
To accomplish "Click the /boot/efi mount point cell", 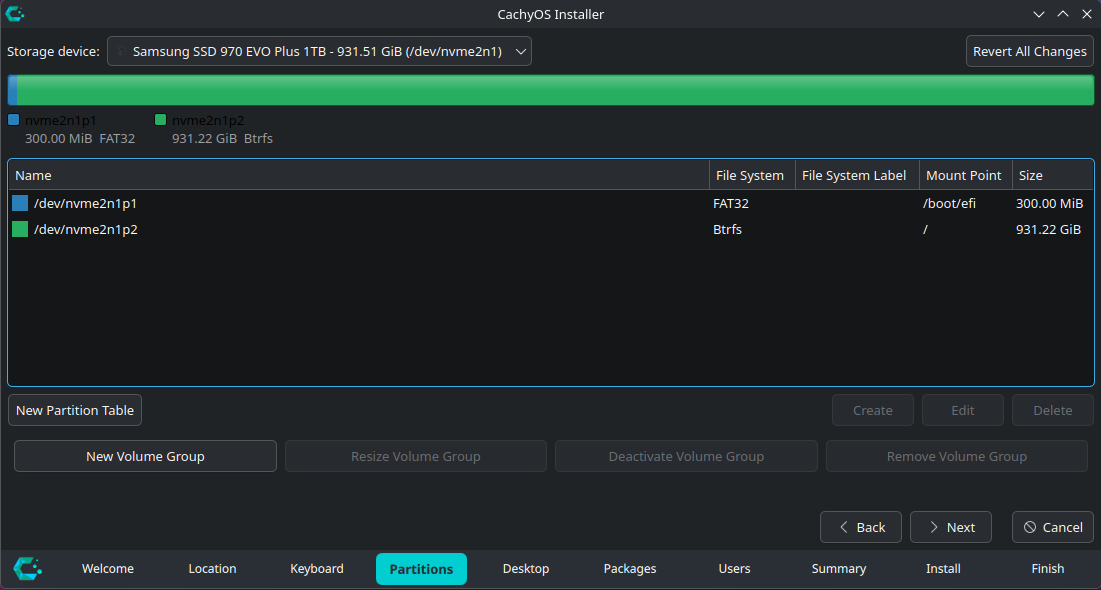I will tap(949, 204).
